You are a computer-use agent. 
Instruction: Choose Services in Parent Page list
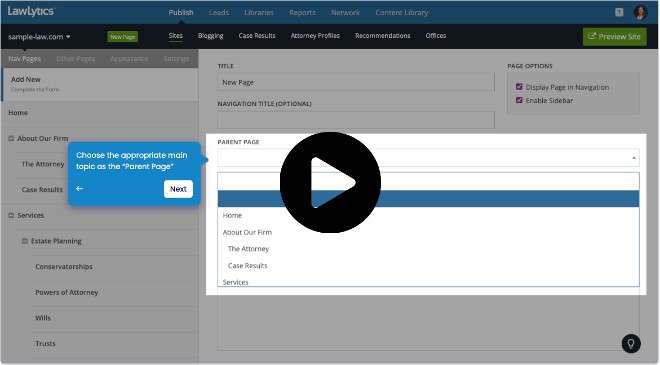[235, 282]
